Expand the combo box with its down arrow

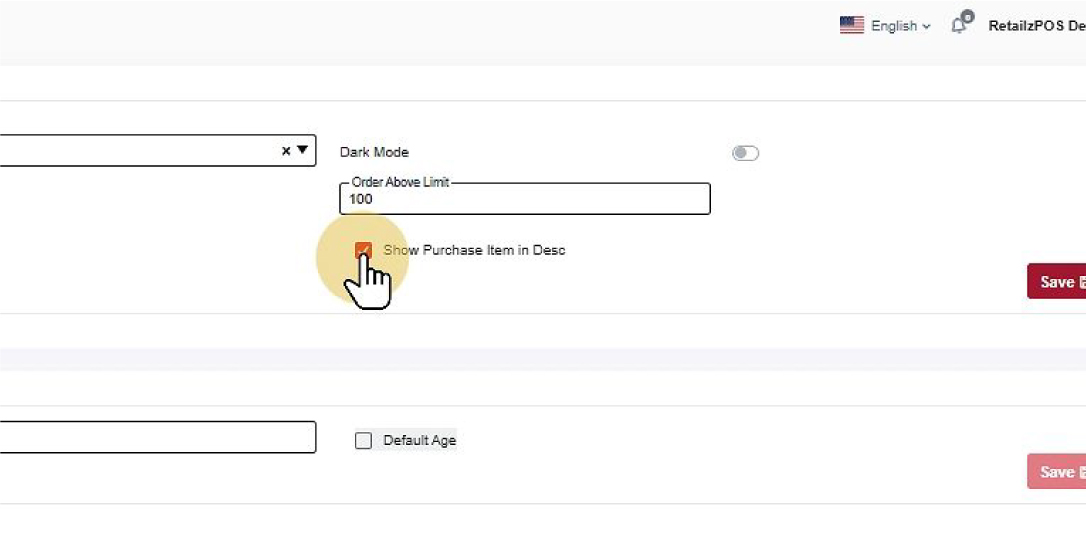click(303, 151)
